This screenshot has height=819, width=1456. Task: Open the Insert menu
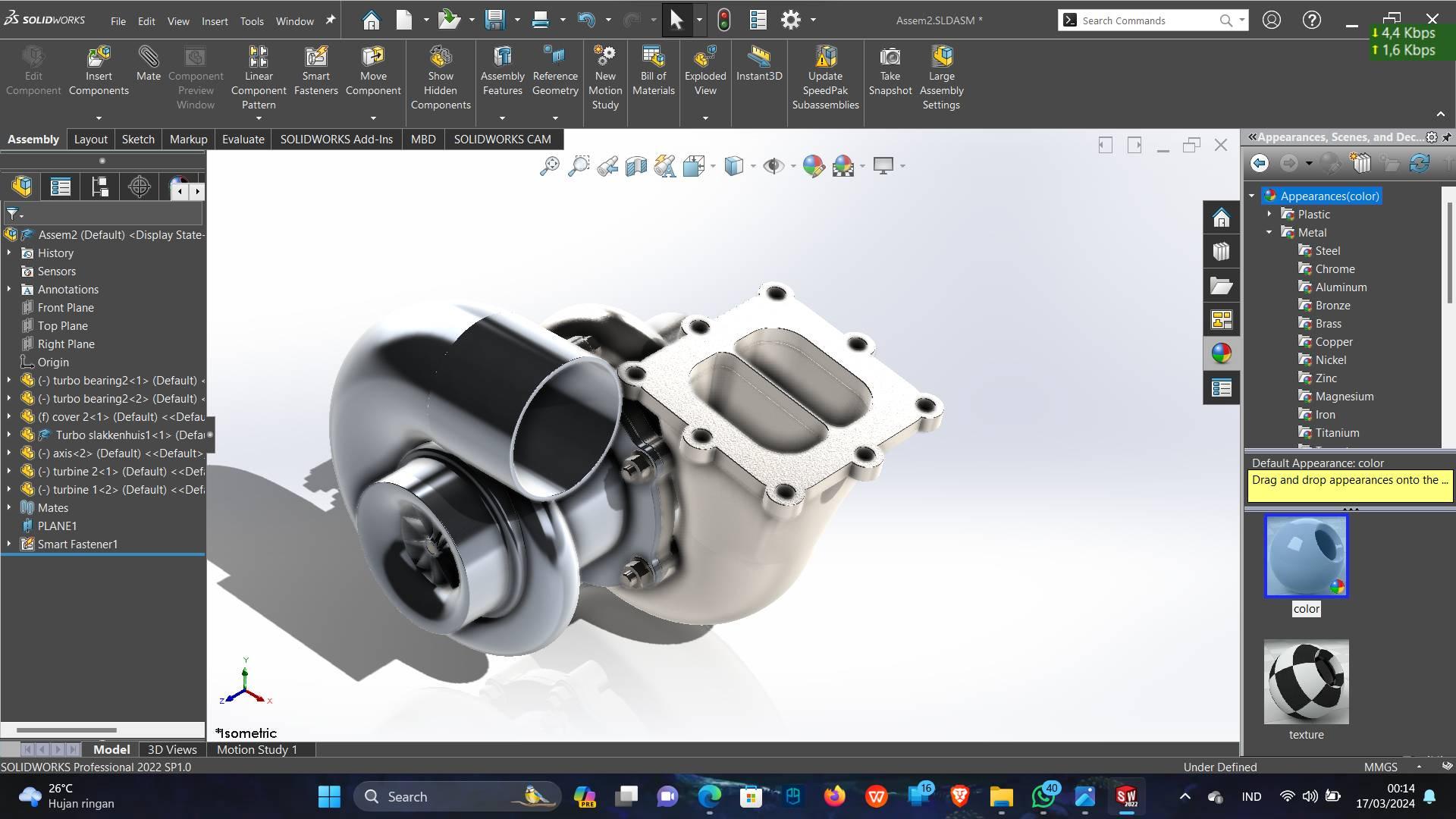[x=215, y=21]
